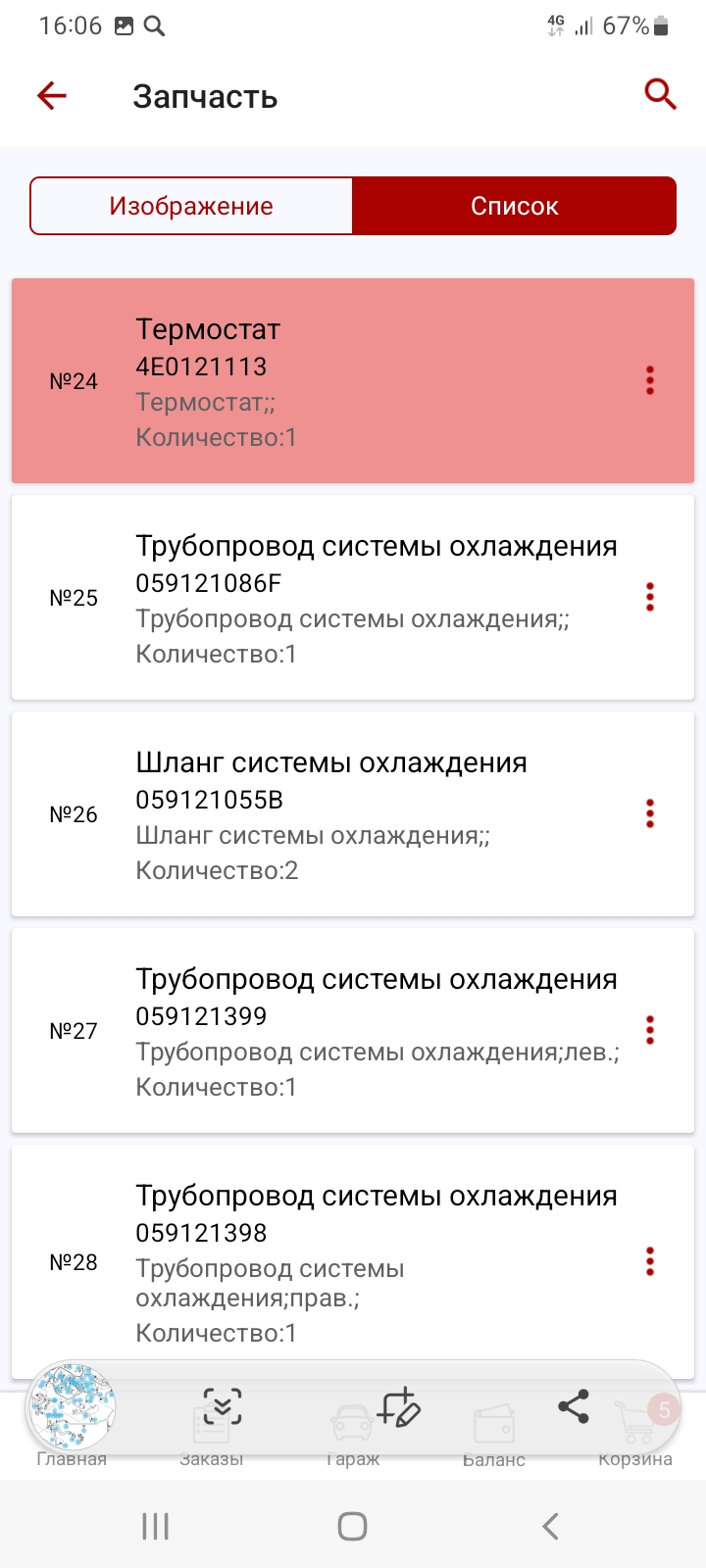Screen dimensions: 706x1568
Task: Open the part with number 059121086F
Action: (x=353, y=598)
